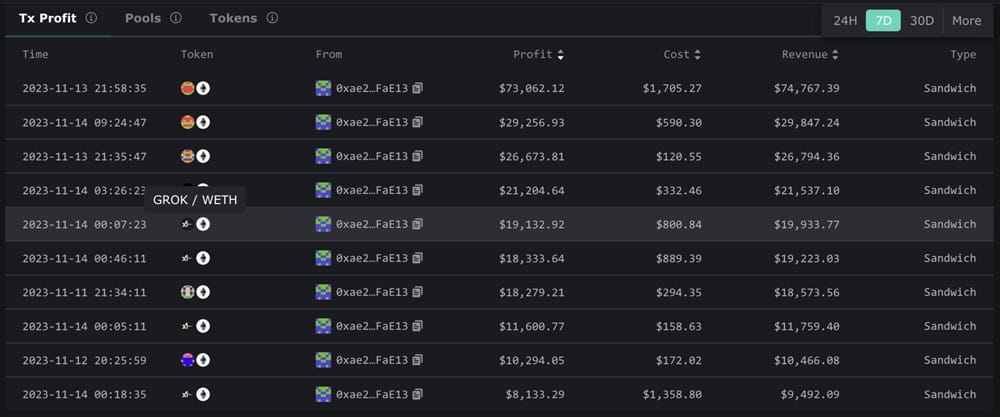The height and width of the screenshot is (417, 1000).
Task: Click info icon beside Tx Profit tab
Action: pyautogui.click(x=91, y=18)
